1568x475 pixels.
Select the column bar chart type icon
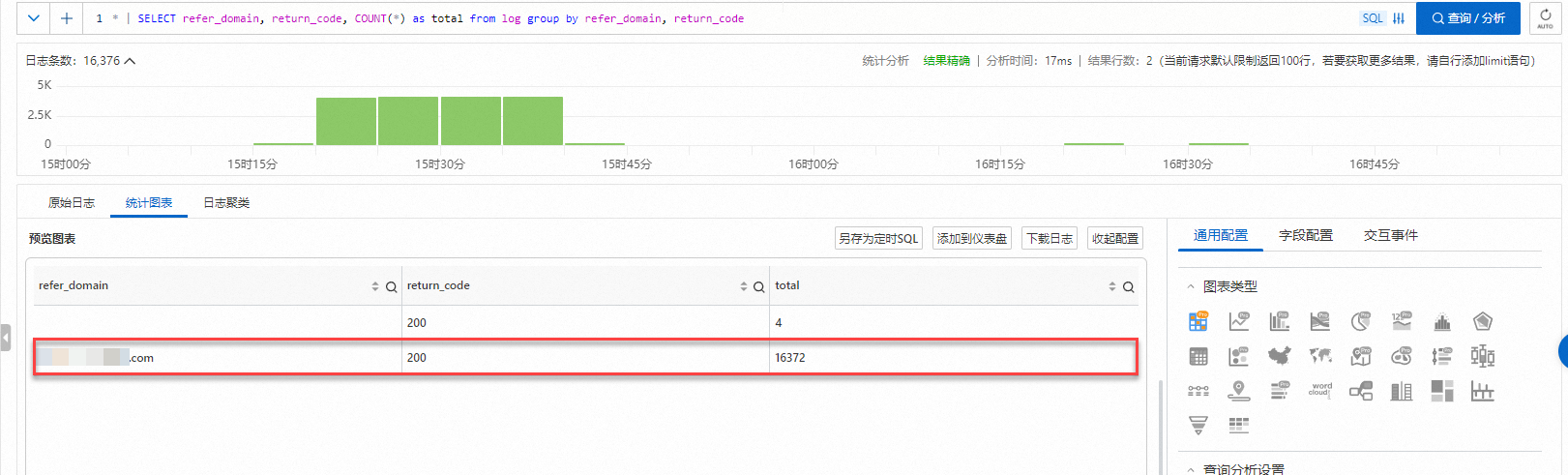tap(1280, 321)
